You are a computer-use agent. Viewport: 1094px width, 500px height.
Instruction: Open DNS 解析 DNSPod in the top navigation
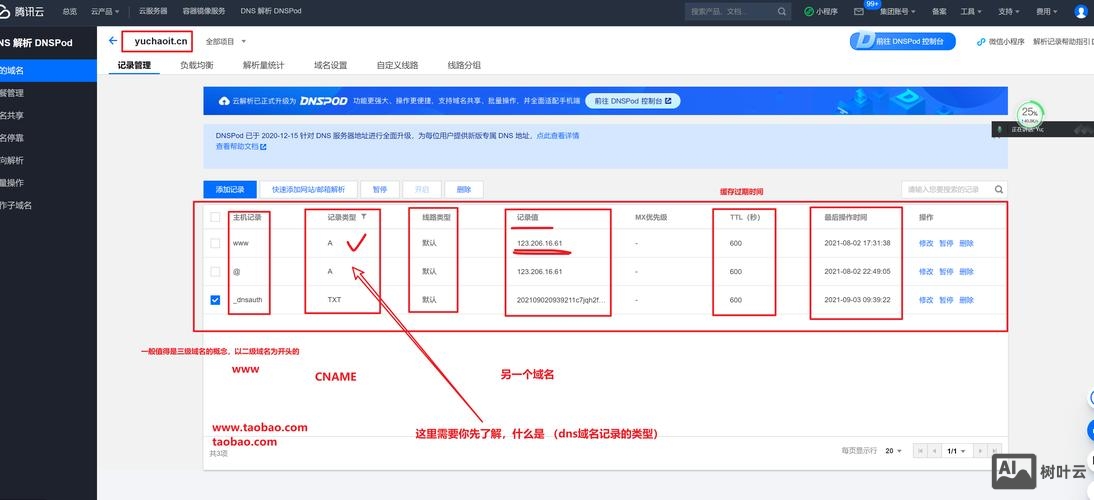[271, 11]
